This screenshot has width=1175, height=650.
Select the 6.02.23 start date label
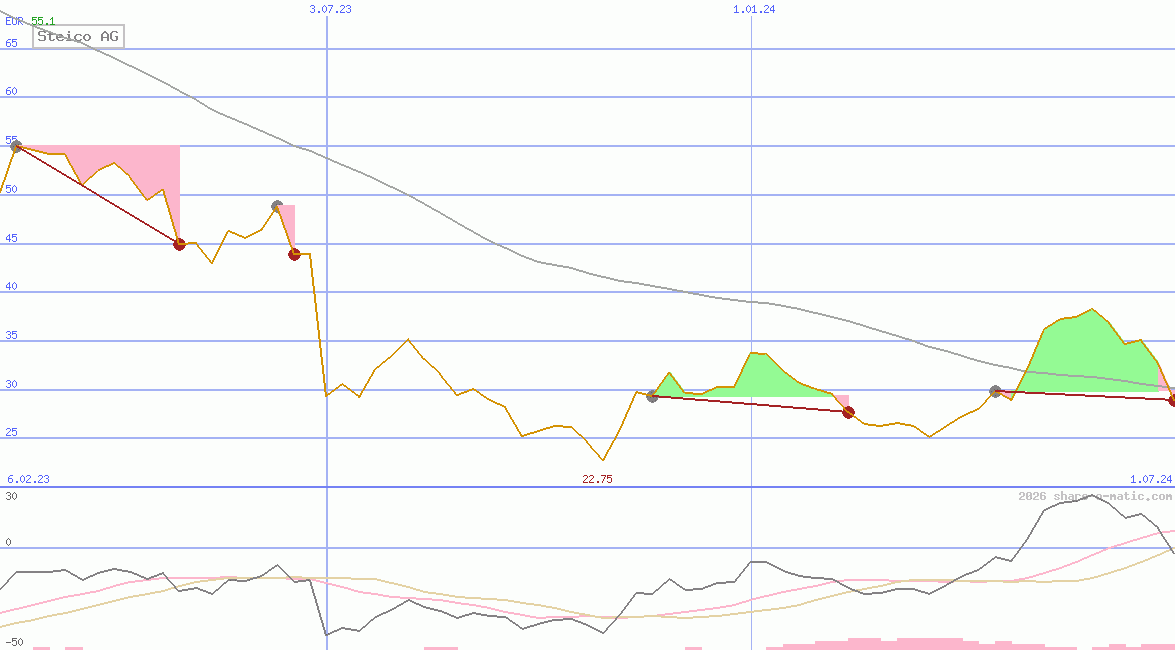pyautogui.click(x=28, y=479)
